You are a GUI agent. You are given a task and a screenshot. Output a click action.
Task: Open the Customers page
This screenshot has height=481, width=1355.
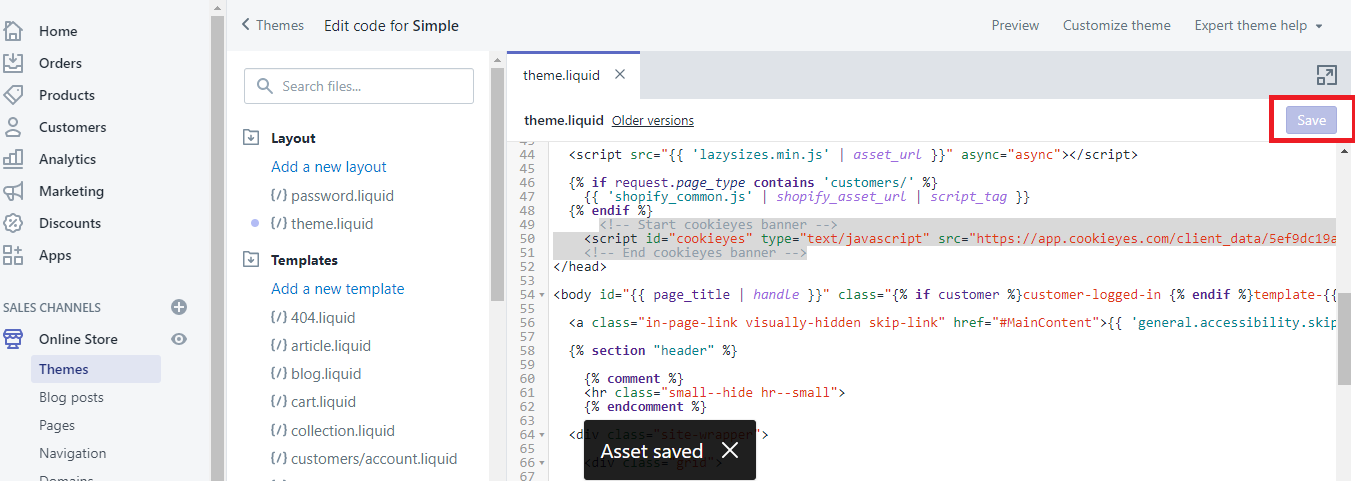(x=72, y=127)
